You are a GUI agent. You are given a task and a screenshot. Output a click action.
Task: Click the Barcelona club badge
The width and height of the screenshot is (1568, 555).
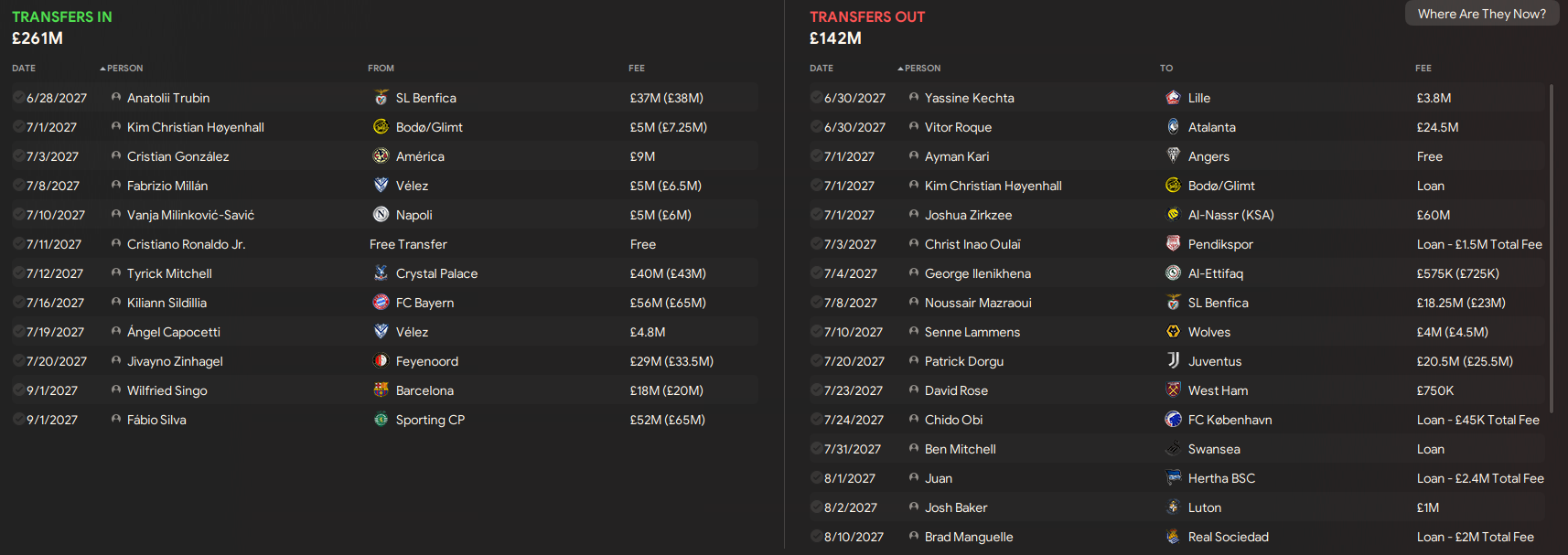[x=381, y=390]
